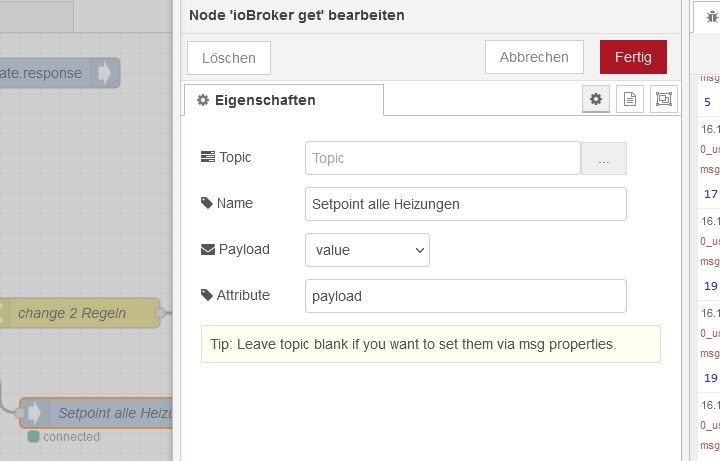Screen dimensions: 720x461
Task: Open the Topic browse button with dots
Action: pyautogui.click(x=603, y=158)
